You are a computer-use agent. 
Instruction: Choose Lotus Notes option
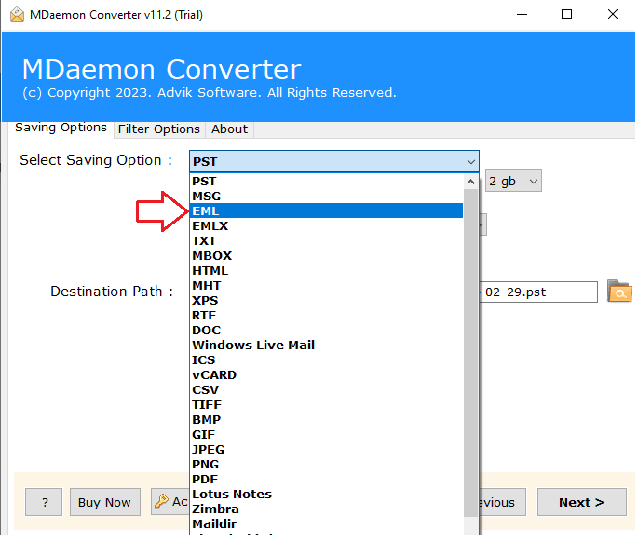point(326,494)
